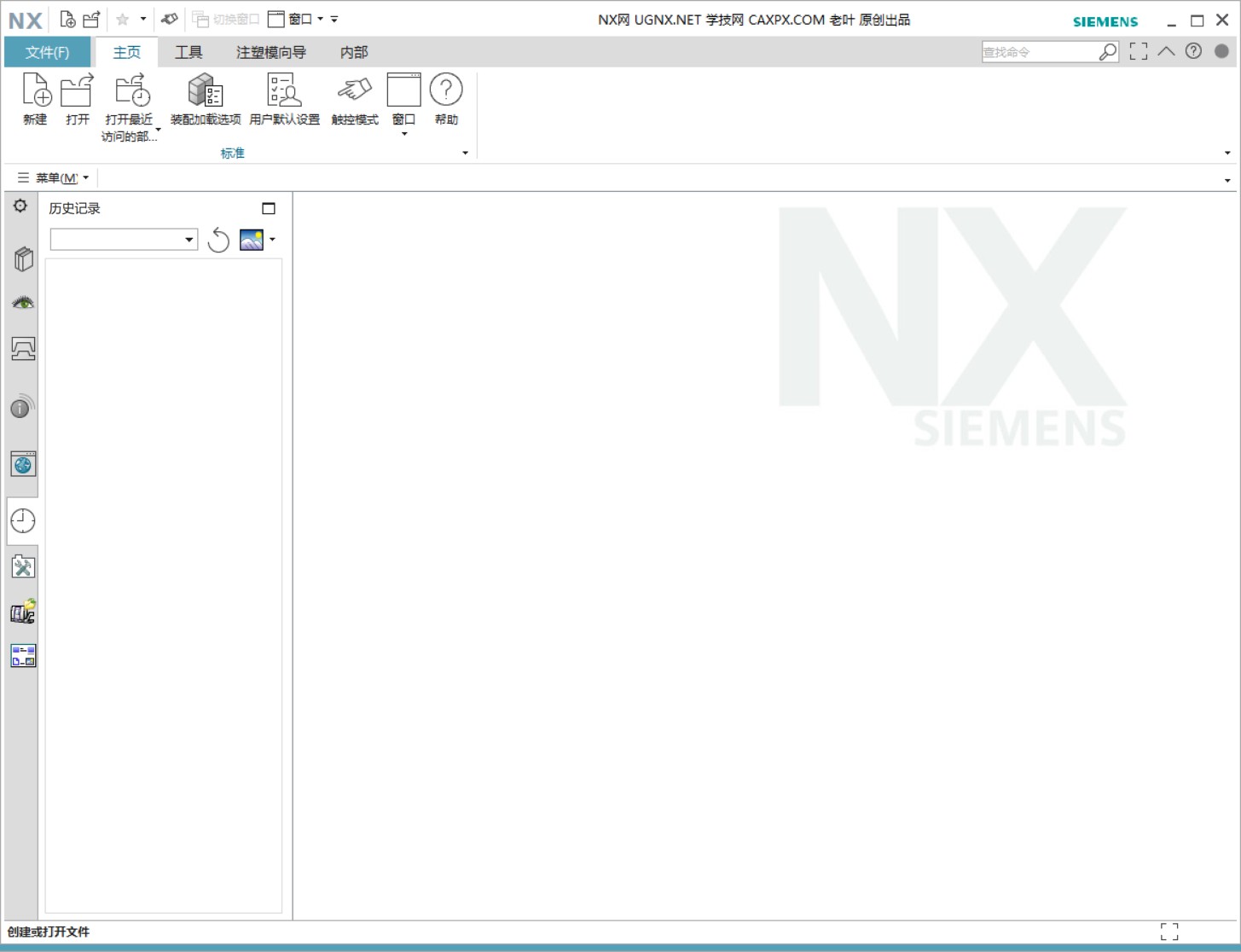1241x952 pixels.
Task: Switch to the 工具 tools tab
Action: click(188, 52)
